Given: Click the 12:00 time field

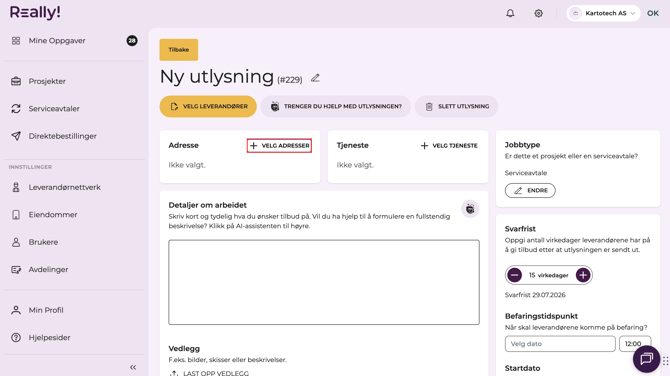Looking at the screenshot, I should tap(635, 344).
